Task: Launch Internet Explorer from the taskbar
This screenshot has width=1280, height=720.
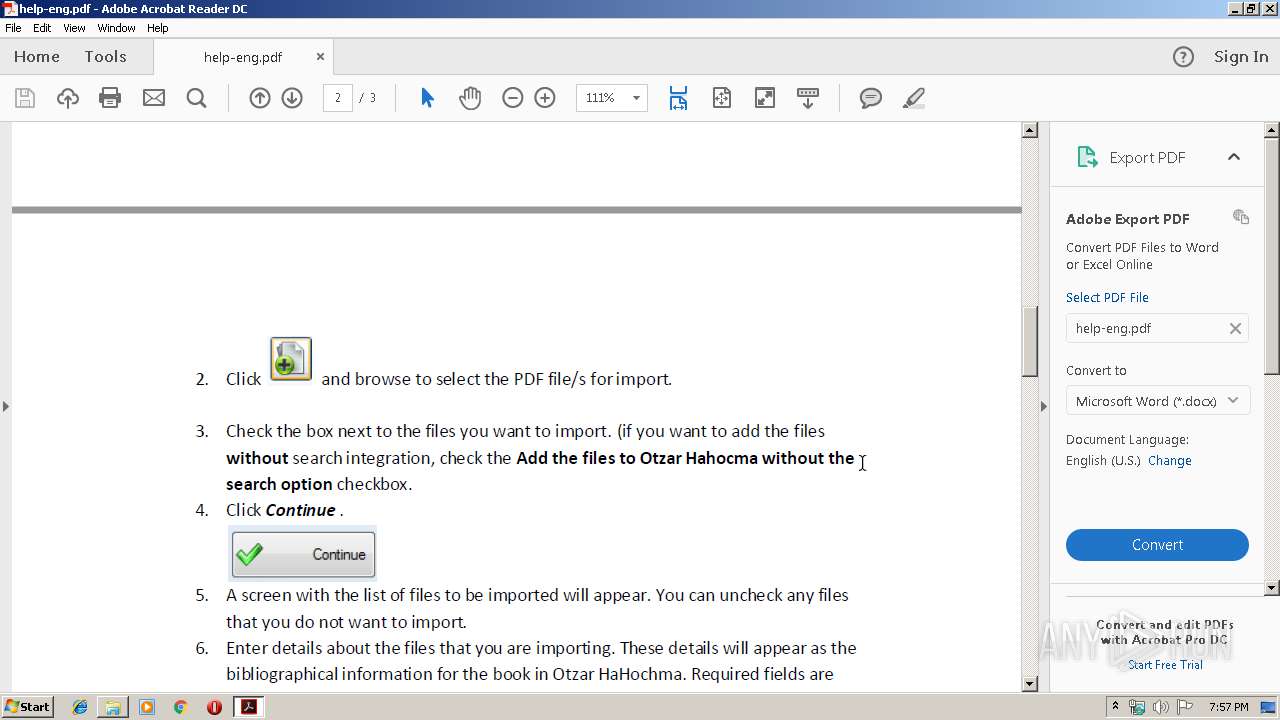Action: pos(80,707)
